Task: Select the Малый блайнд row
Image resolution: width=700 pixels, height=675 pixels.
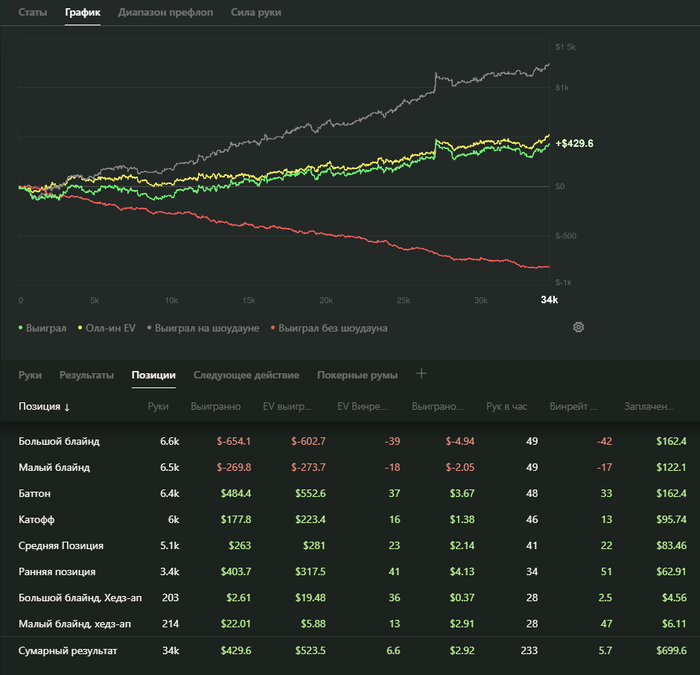Action: [350, 467]
